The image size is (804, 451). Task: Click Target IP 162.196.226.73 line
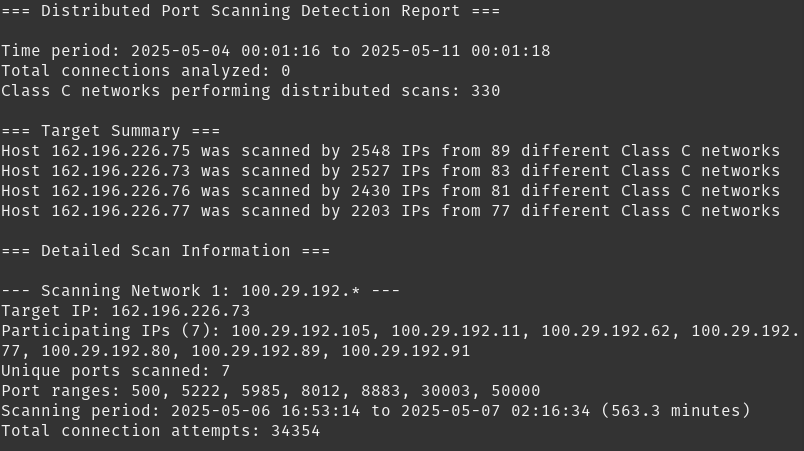(126, 311)
